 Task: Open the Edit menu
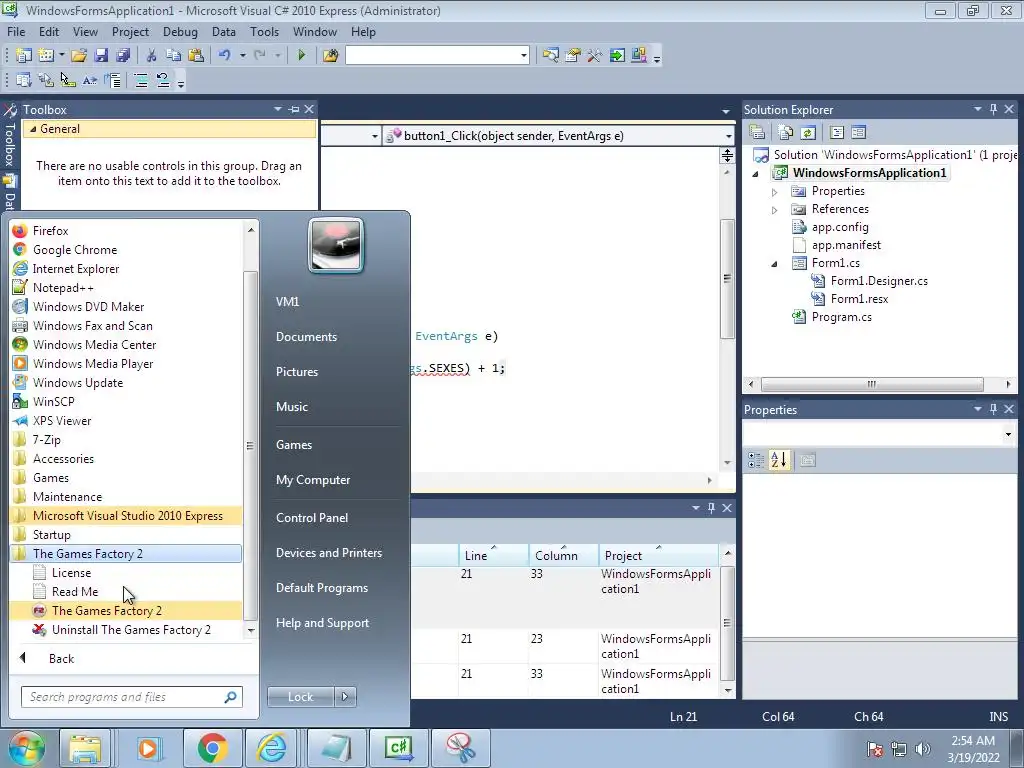pyautogui.click(x=49, y=32)
